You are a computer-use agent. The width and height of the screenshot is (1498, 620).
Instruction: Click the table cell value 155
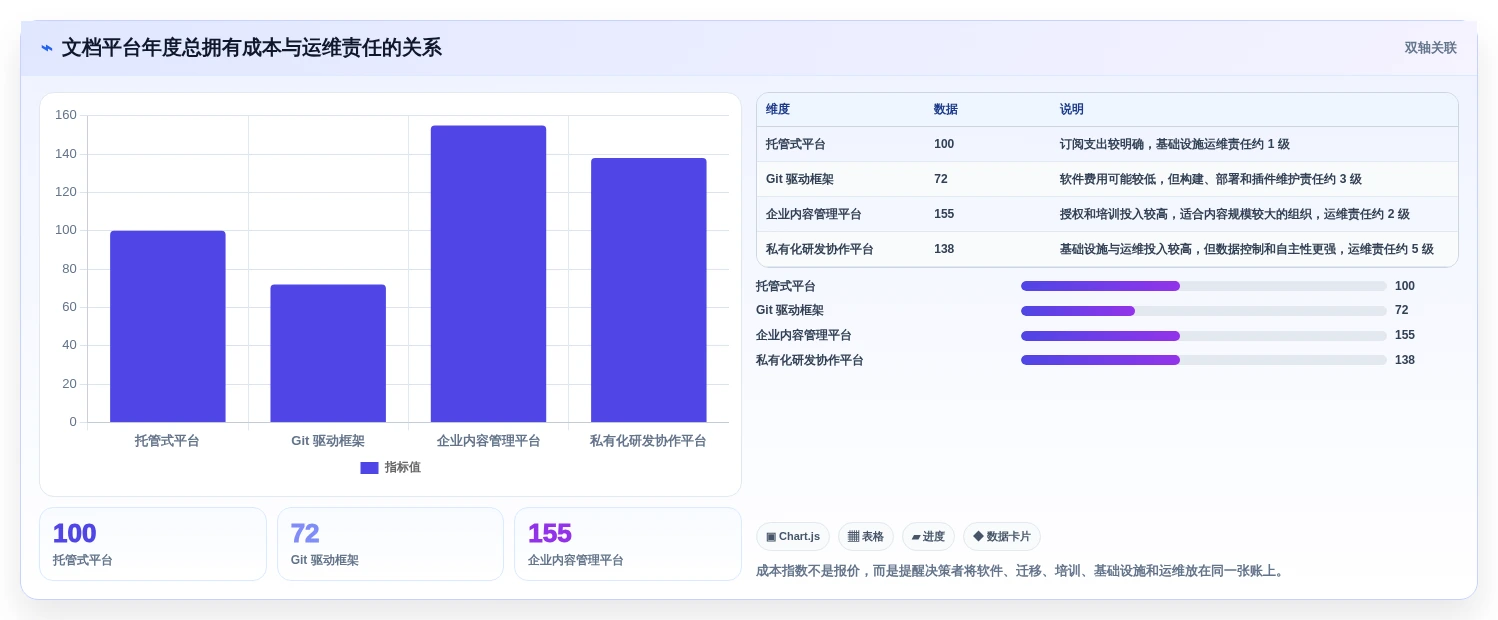pos(944,214)
